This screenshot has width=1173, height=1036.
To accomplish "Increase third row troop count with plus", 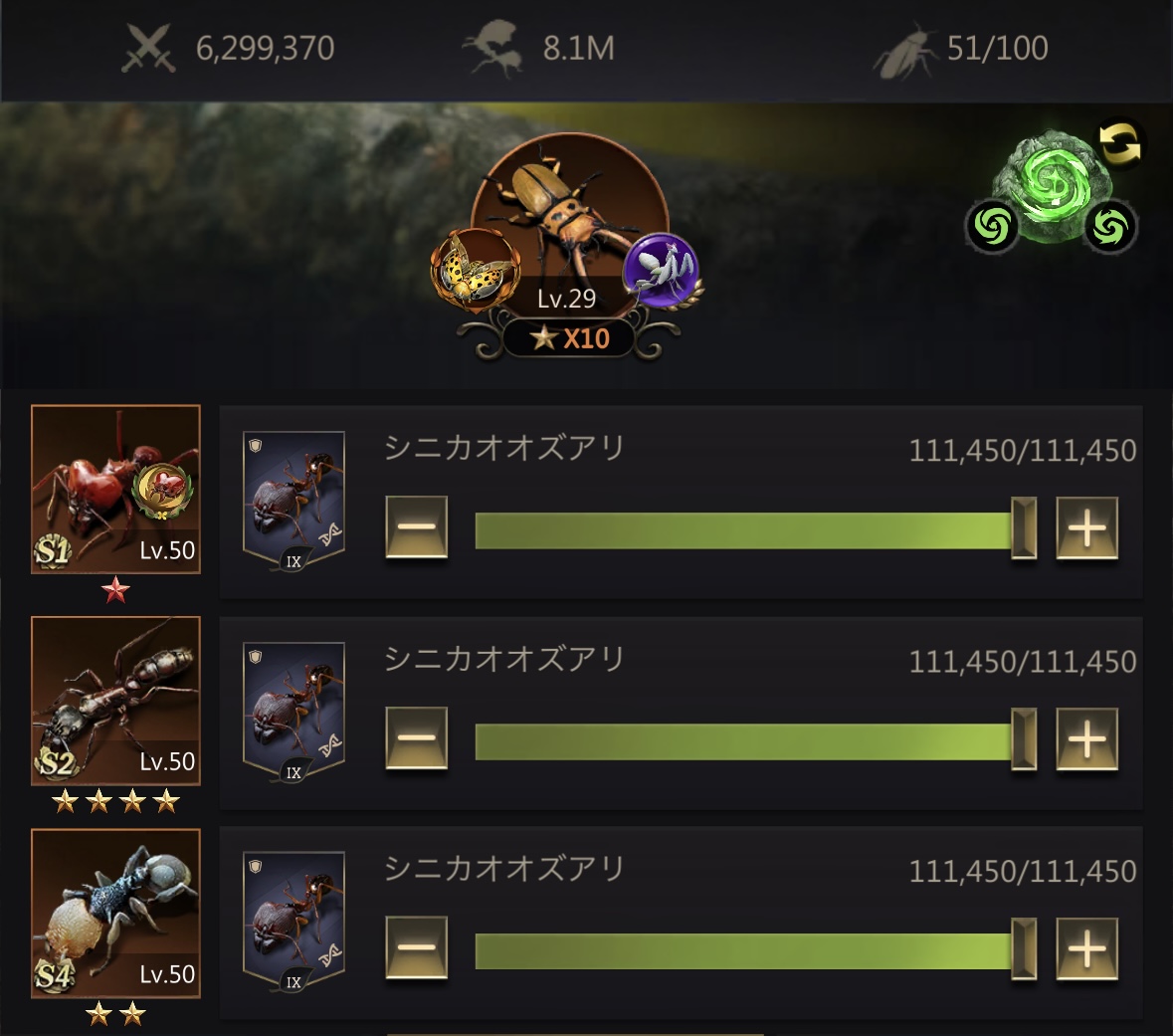I will (x=1087, y=948).
